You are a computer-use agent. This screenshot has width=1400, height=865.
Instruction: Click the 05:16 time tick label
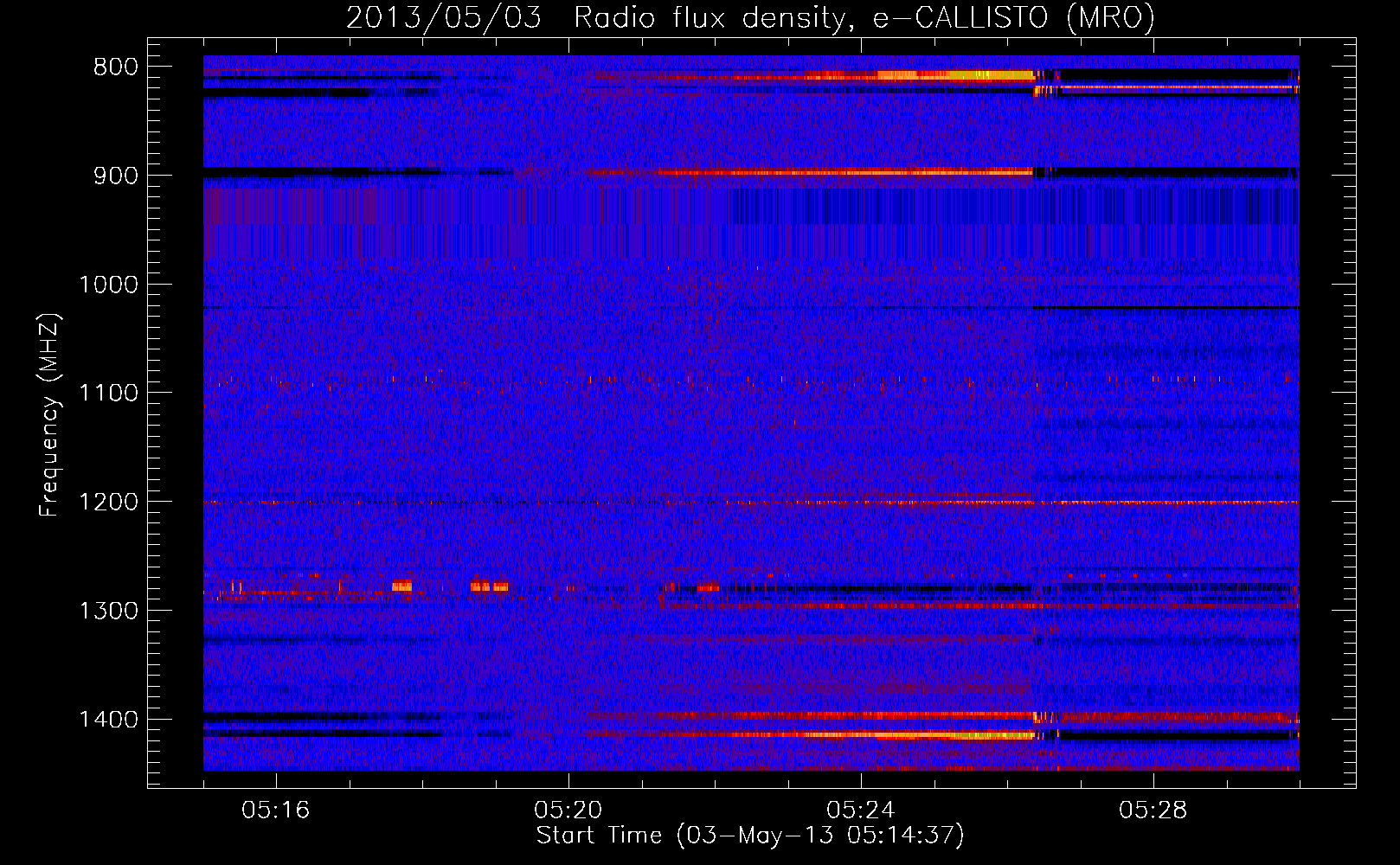[x=276, y=811]
